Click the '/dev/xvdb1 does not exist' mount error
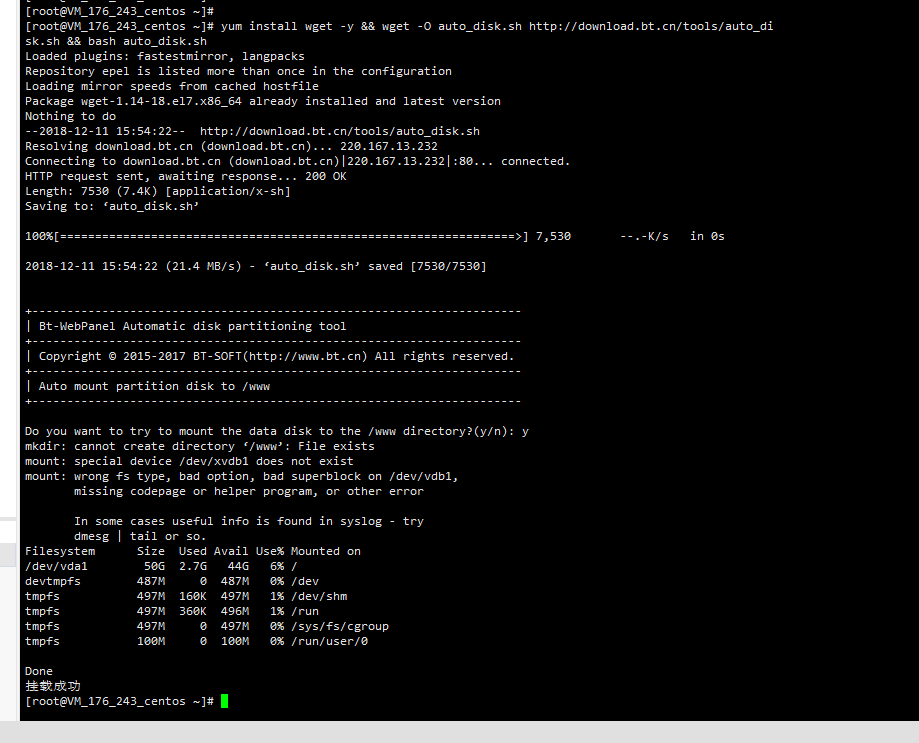Screen dimensions: 919x743 click(266, 461)
